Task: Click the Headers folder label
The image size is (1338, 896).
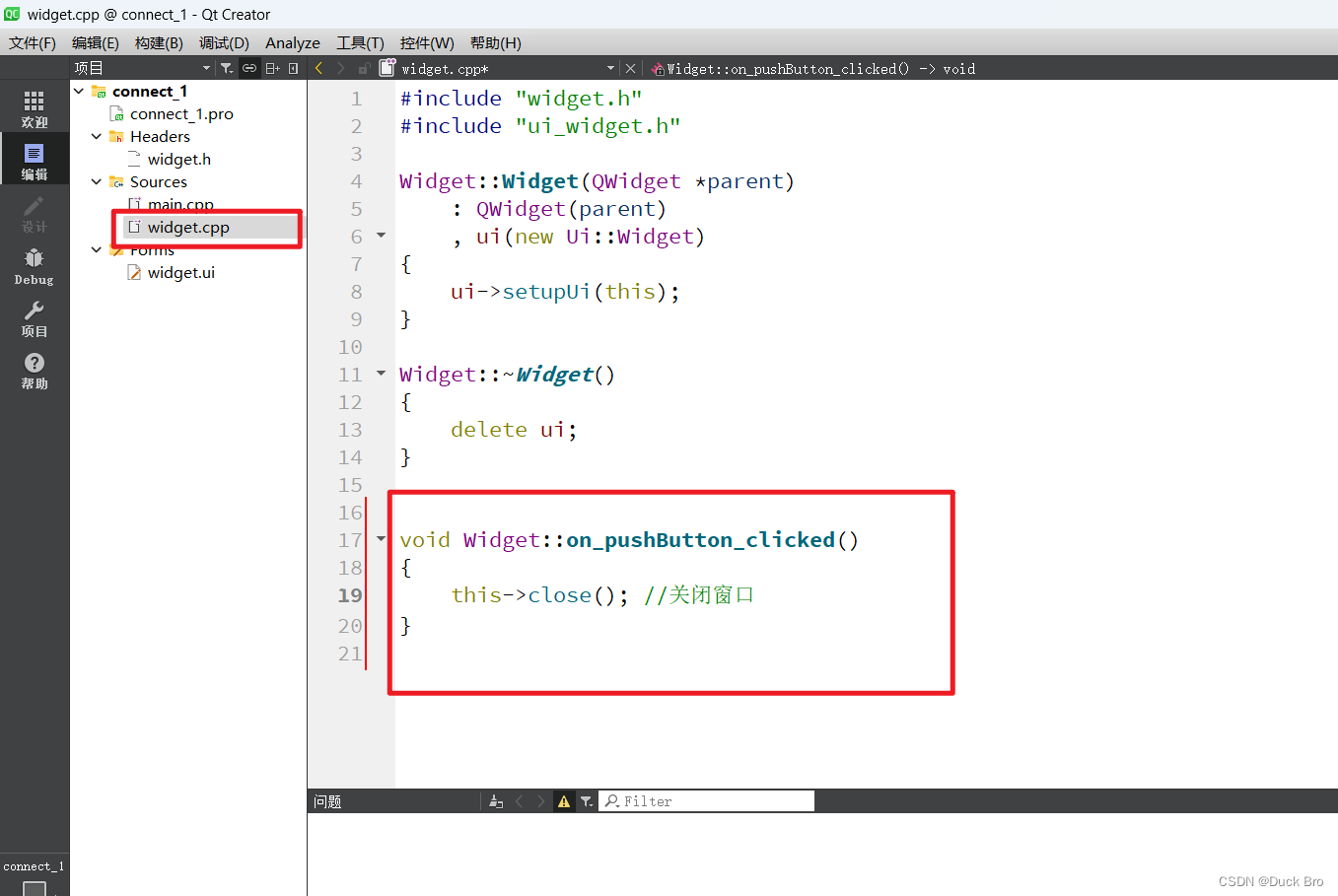Action: point(160,136)
